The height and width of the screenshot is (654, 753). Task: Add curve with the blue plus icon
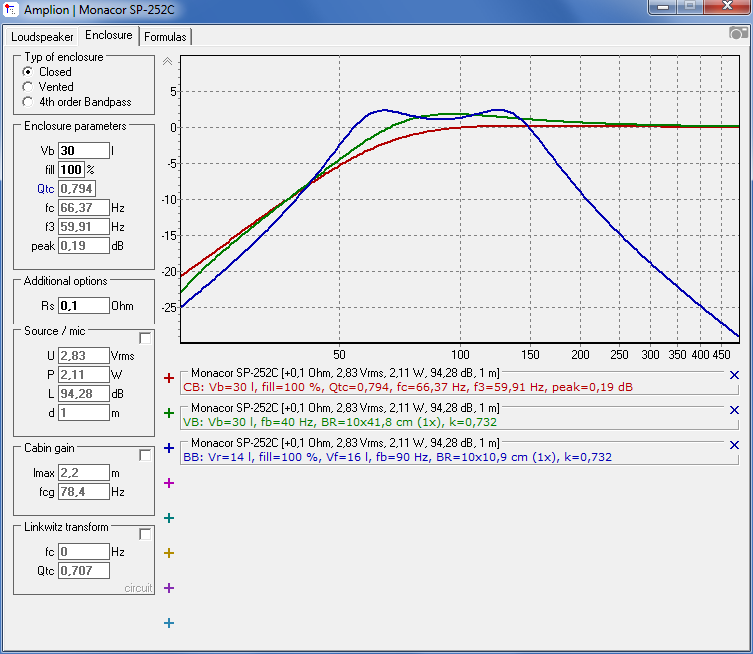(169, 448)
